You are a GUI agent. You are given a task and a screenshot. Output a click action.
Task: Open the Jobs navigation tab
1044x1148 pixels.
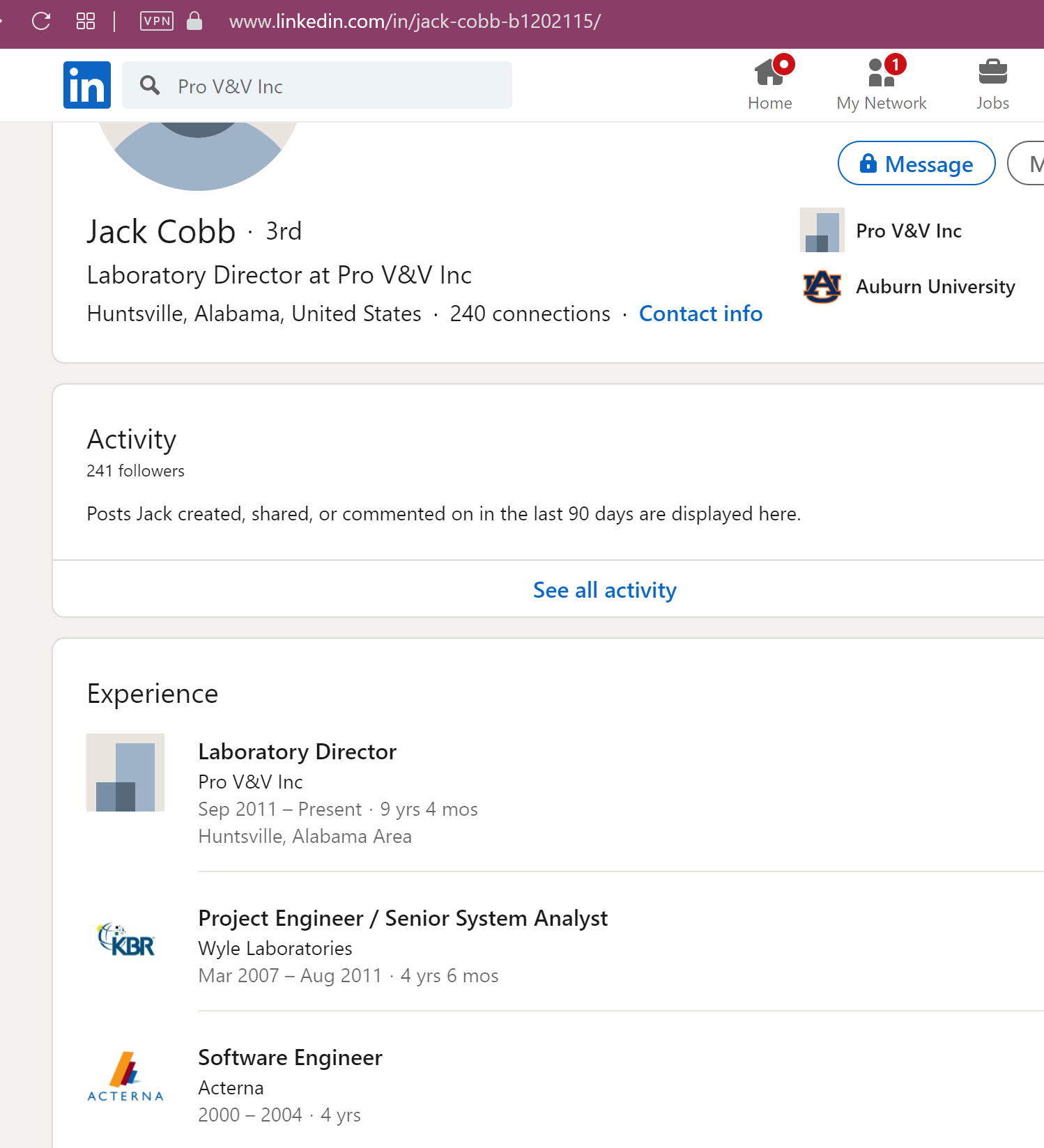pos(993,84)
